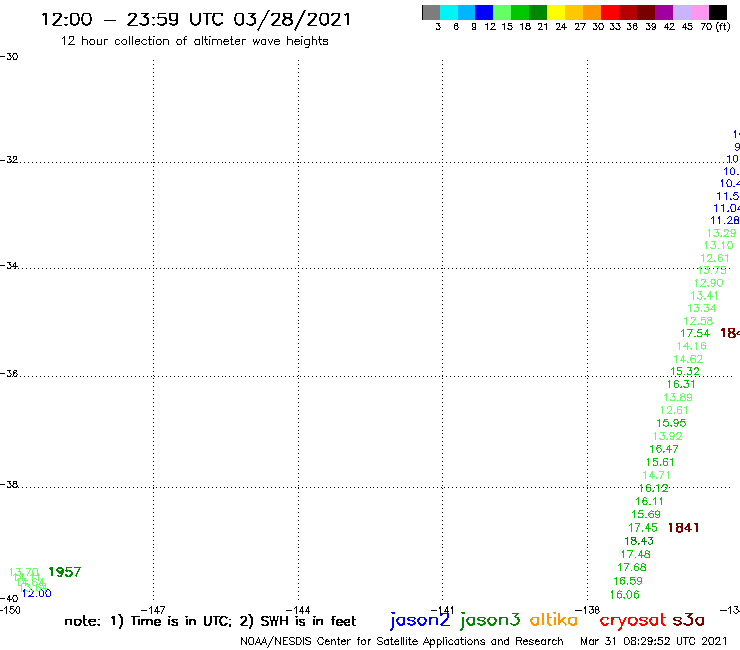
Task: Click the lavender legend swatch
Action: point(681,12)
